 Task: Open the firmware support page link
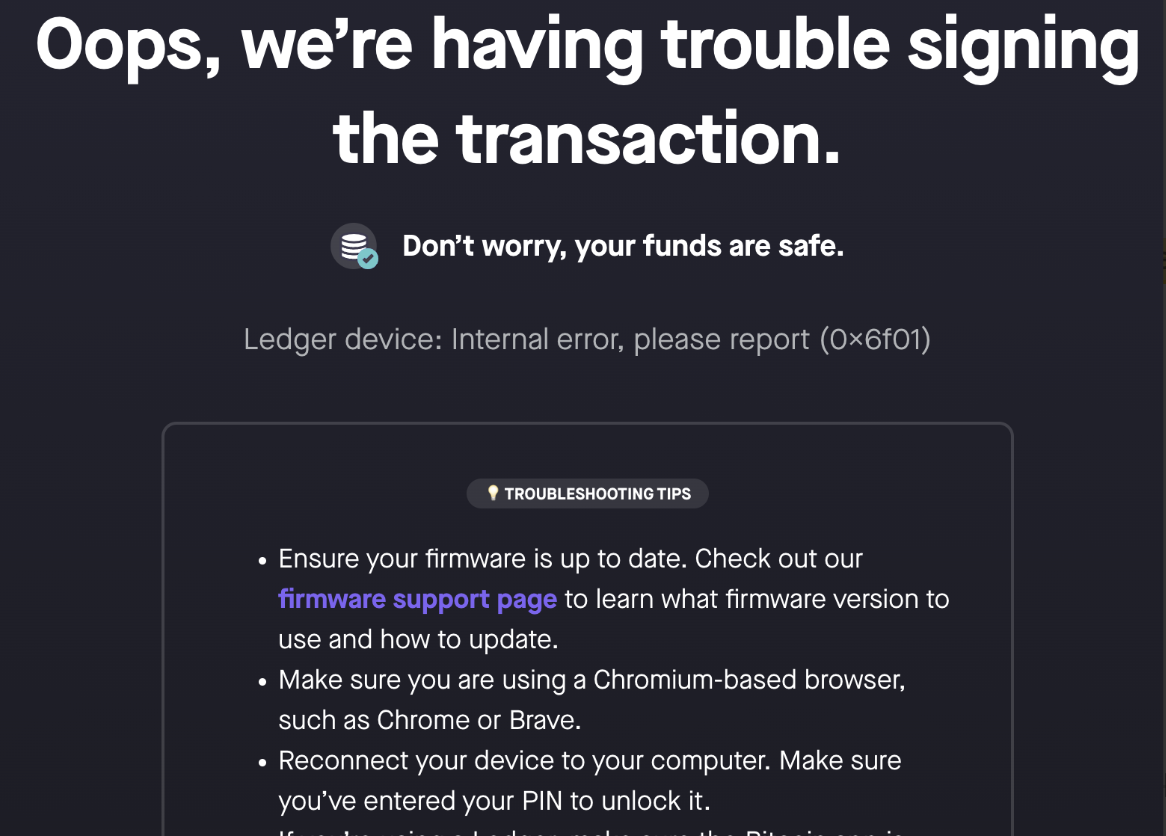418,599
